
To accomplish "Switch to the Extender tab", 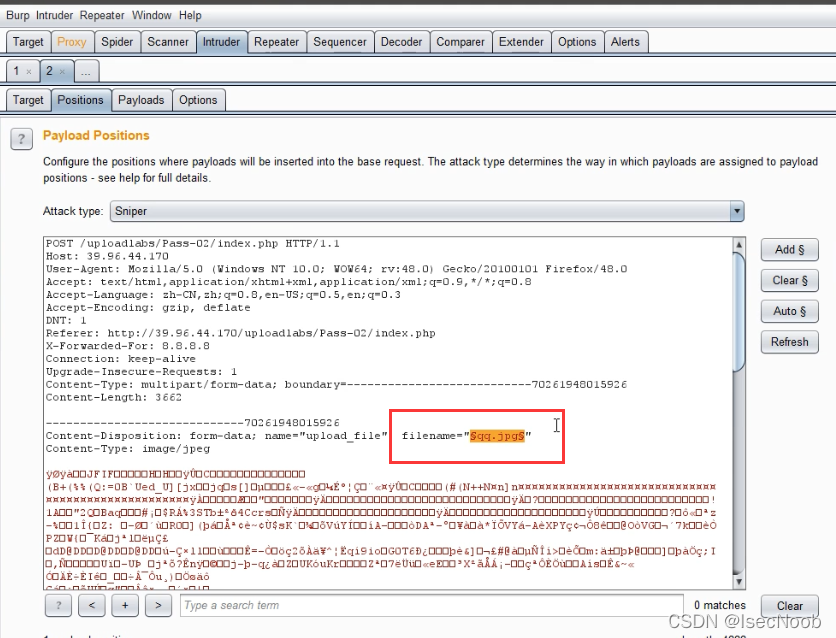I will (521, 42).
